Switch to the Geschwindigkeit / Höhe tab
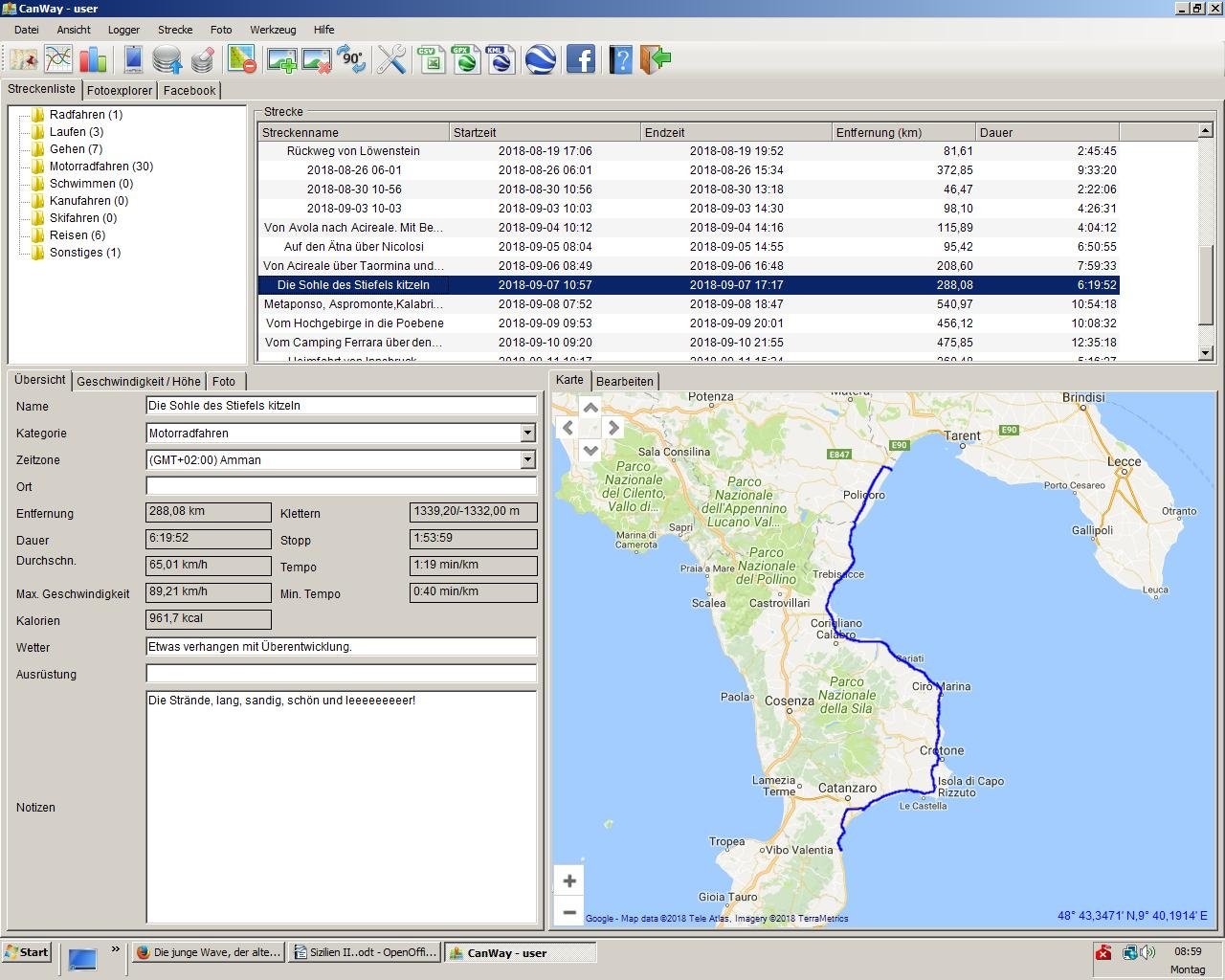The image size is (1225, 980). (x=139, y=381)
